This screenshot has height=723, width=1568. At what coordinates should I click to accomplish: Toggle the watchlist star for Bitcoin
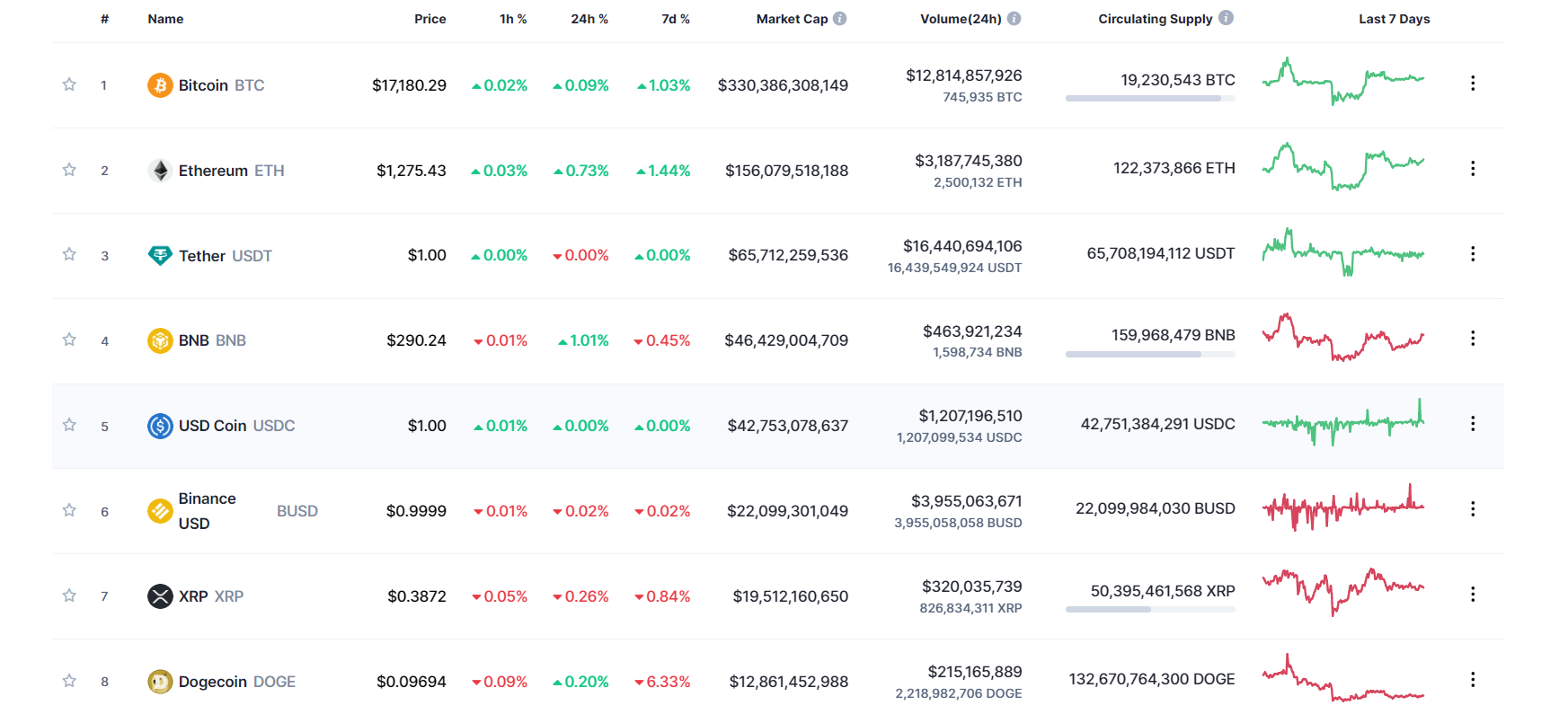(x=69, y=84)
